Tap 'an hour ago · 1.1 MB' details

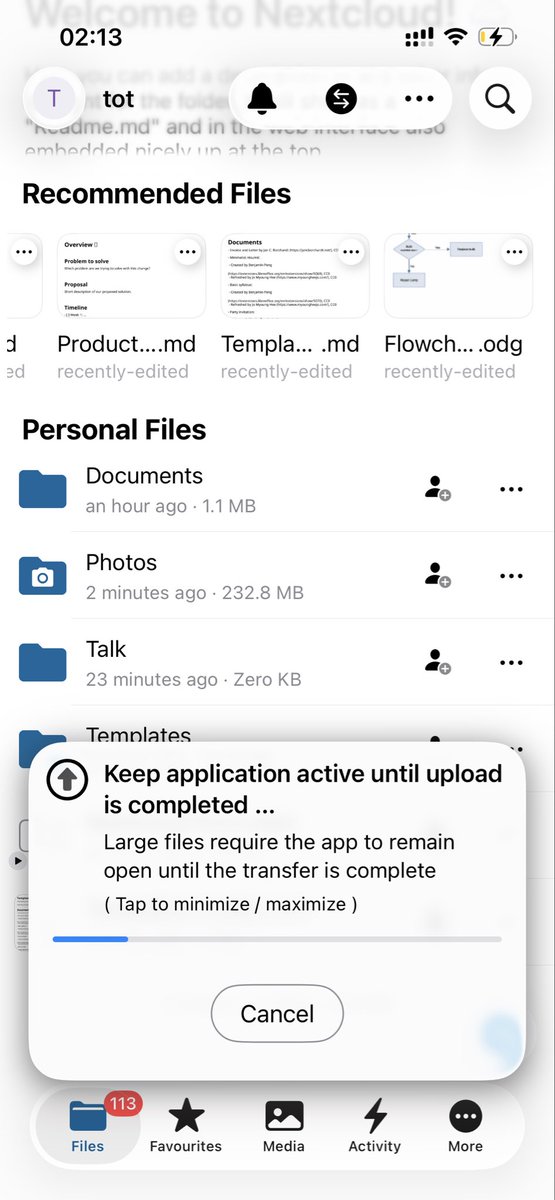(x=171, y=506)
